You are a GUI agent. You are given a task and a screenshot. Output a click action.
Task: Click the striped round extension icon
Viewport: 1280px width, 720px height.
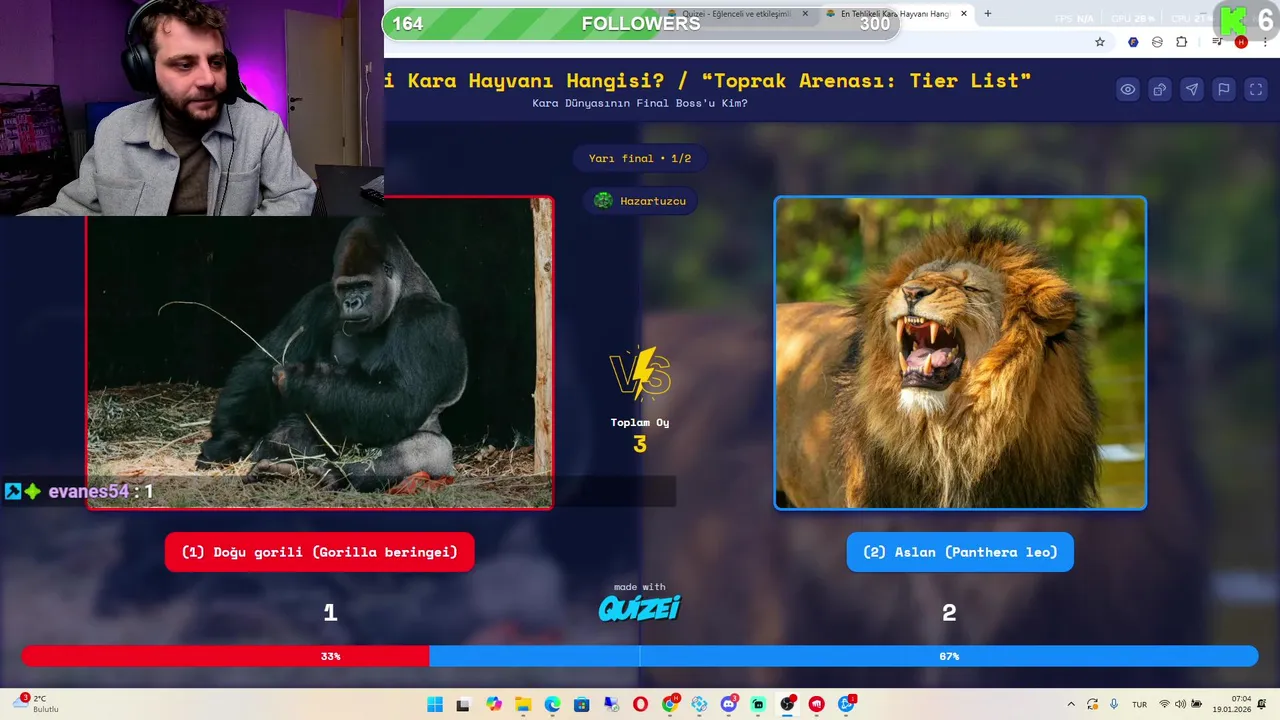point(1157,42)
